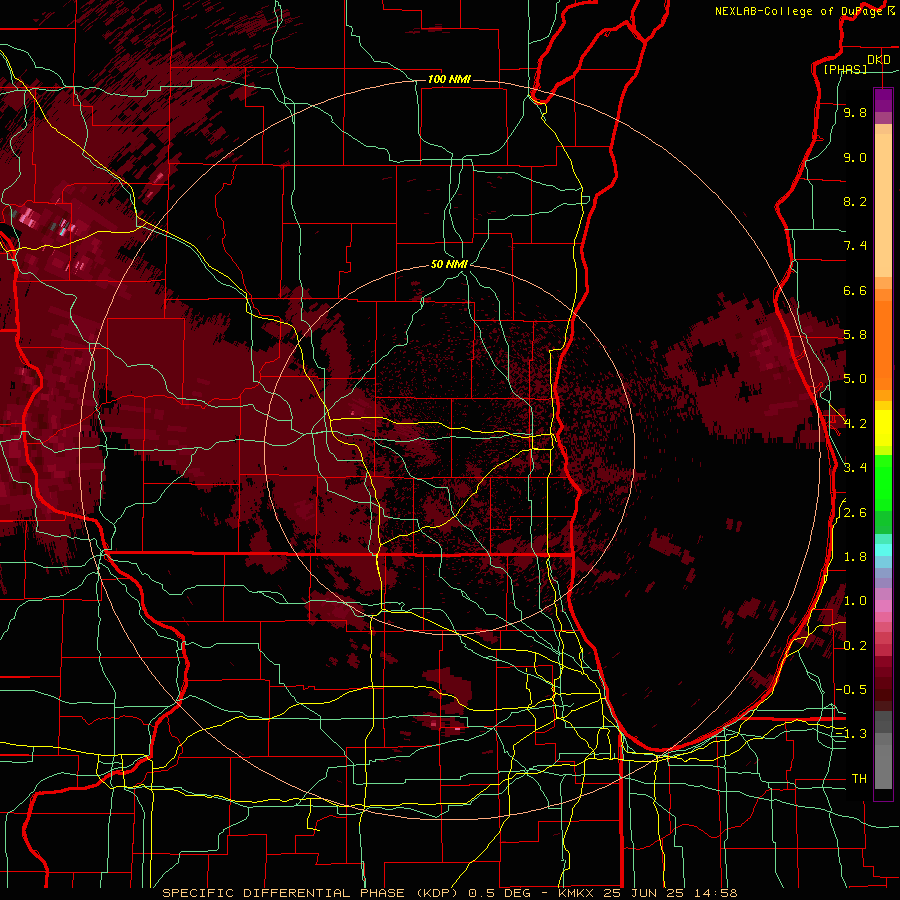
Task: Click the 5.8 value on the scale
Action: 855,335
